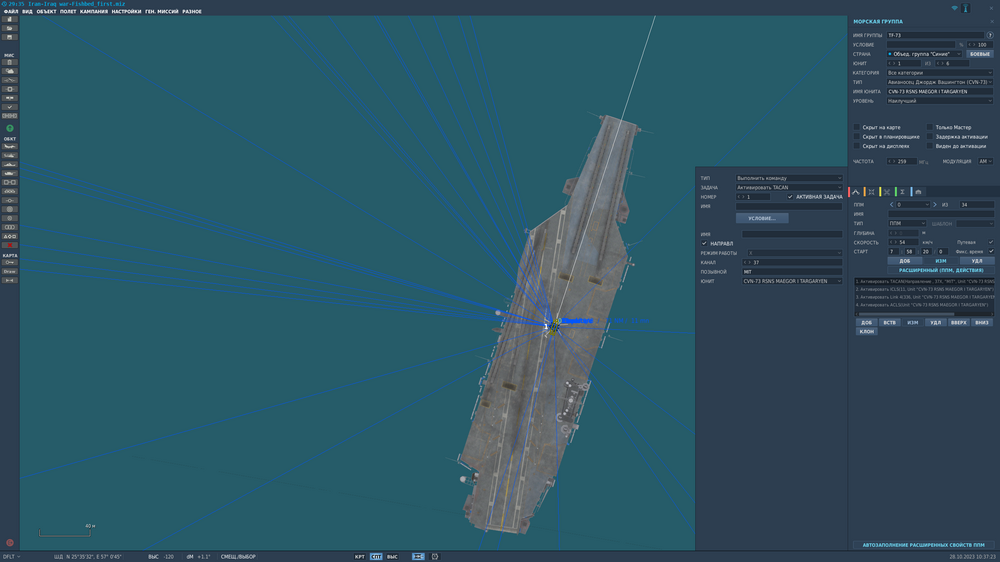Open the НАСТРОЙКИ menu
The image size is (1000, 562).
click(x=126, y=11)
